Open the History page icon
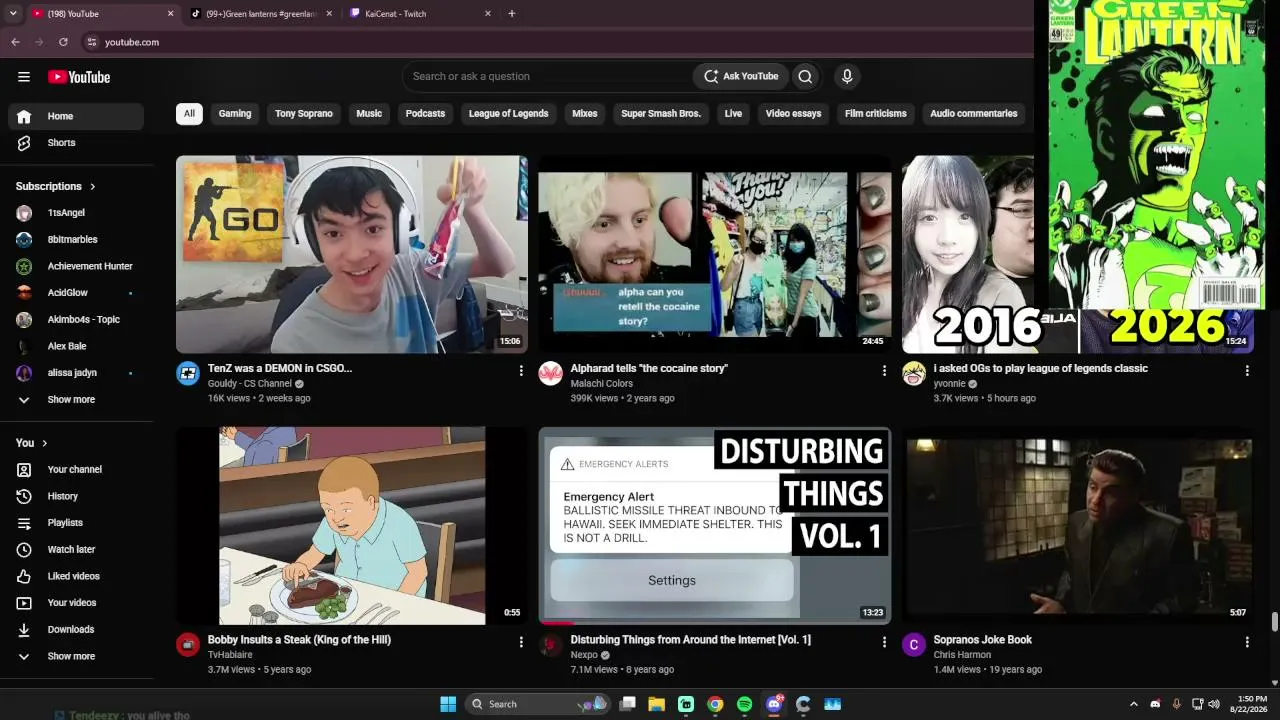1280x720 pixels. [x=24, y=496]
